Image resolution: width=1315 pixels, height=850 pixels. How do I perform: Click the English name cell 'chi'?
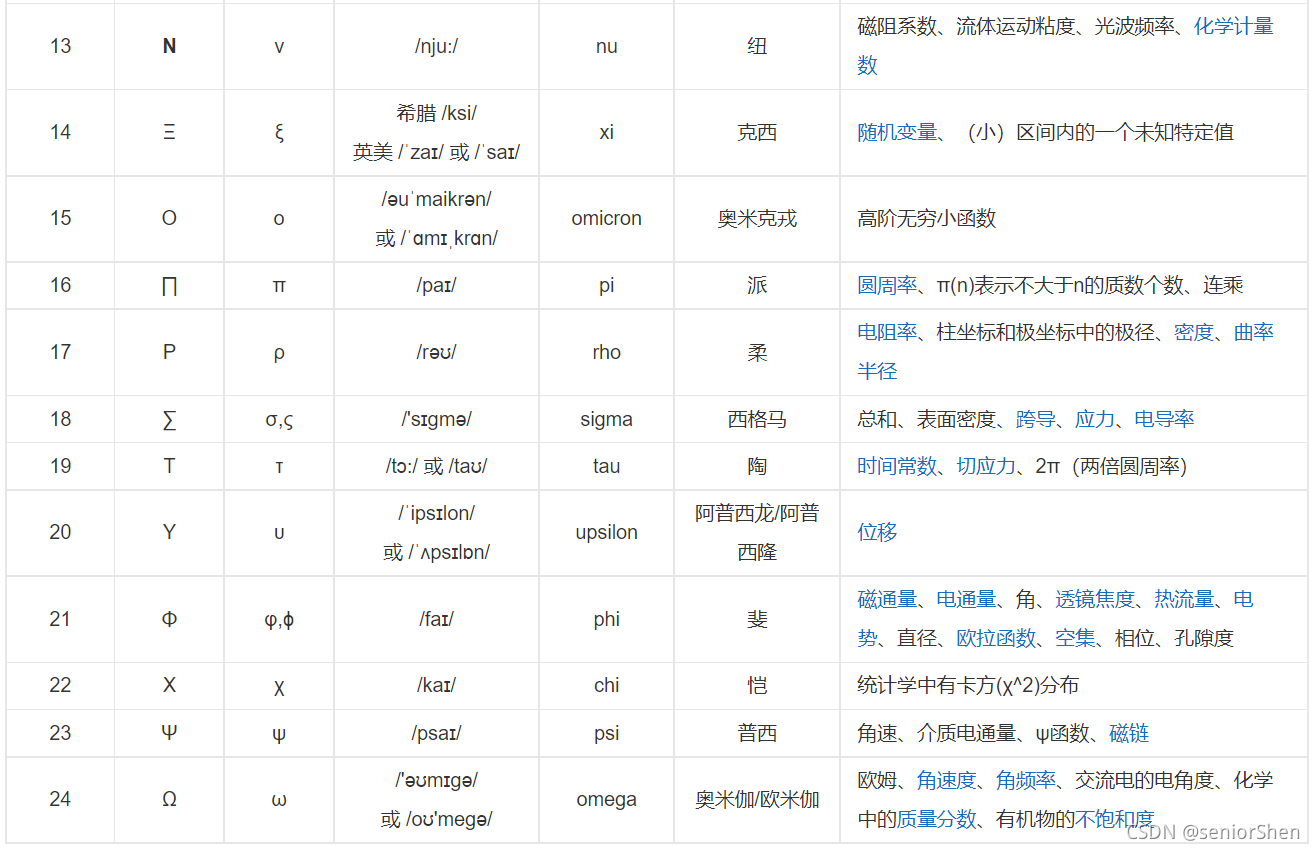pyautogui.click(x=606, y=685)
